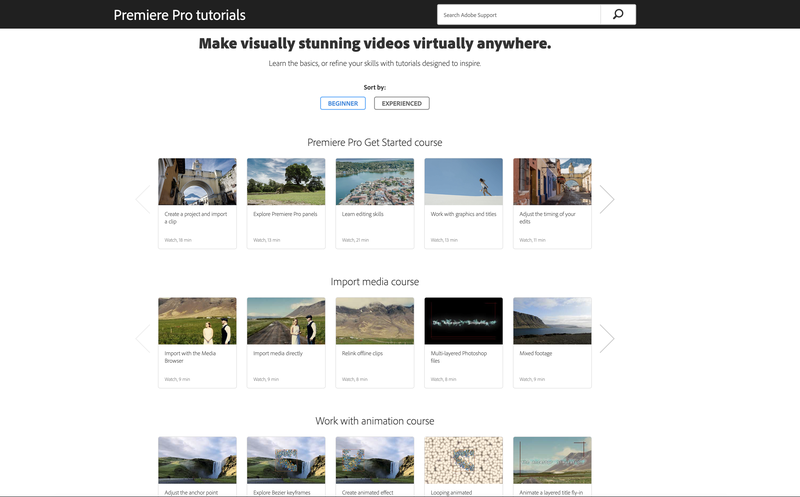The width and height of the screenshot is (800, 497).
Task: Click 'Watch, 13 min' under Work with graphics
Action: [x=444, y=240]
